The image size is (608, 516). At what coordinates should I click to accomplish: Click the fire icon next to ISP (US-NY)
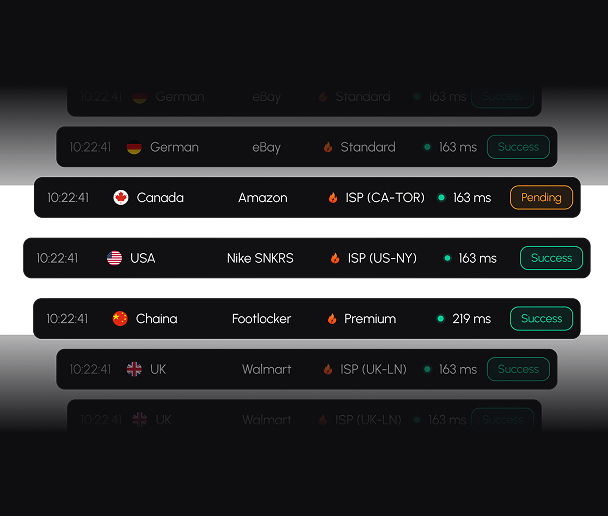point(335,258)
